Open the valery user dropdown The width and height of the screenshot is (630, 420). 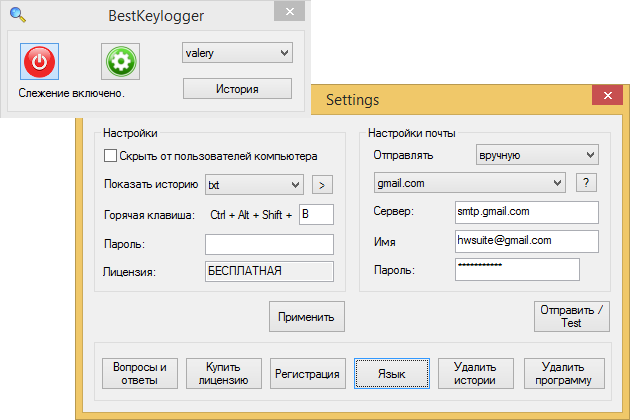(x=237, y=53)
